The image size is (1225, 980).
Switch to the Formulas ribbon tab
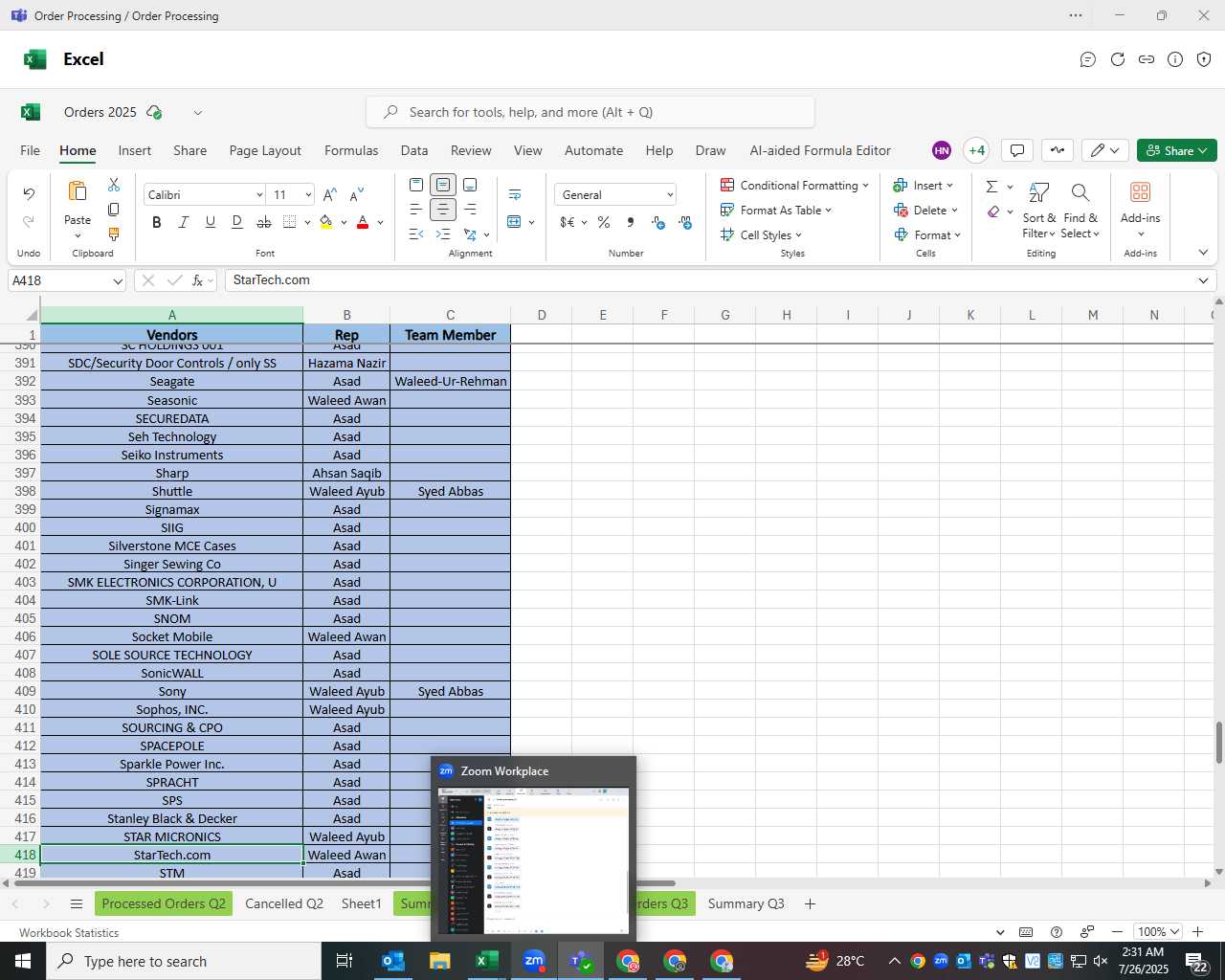[x=351, y=150]
